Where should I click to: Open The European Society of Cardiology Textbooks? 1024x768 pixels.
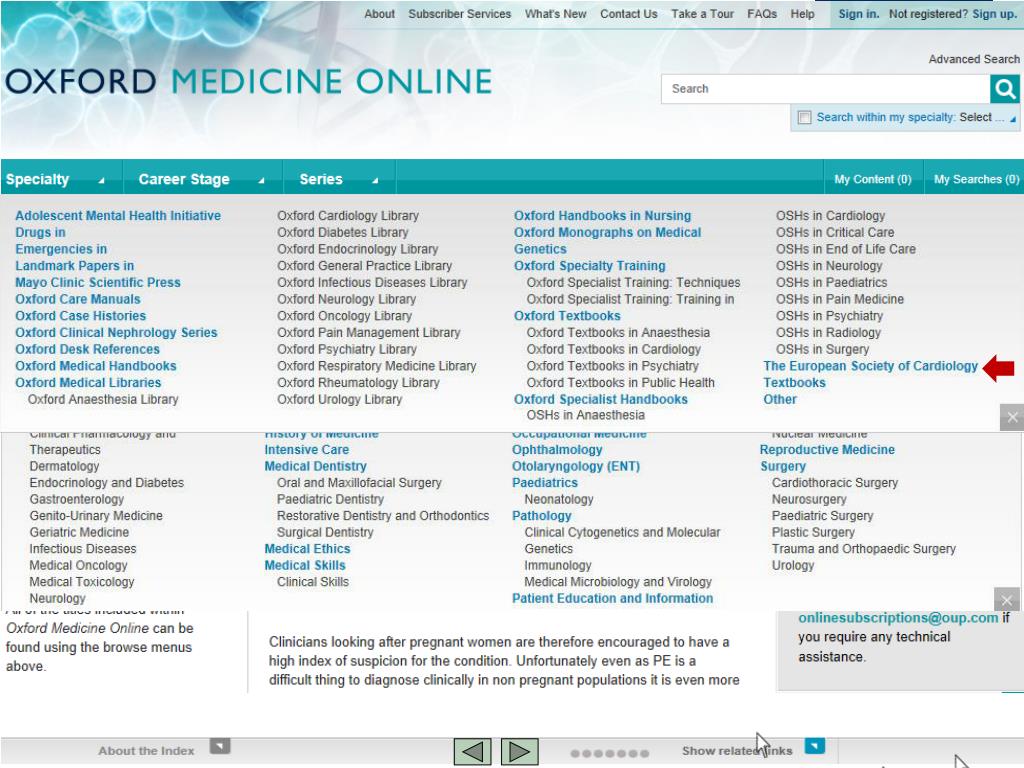pyautogui.click(x=871, y=374)
